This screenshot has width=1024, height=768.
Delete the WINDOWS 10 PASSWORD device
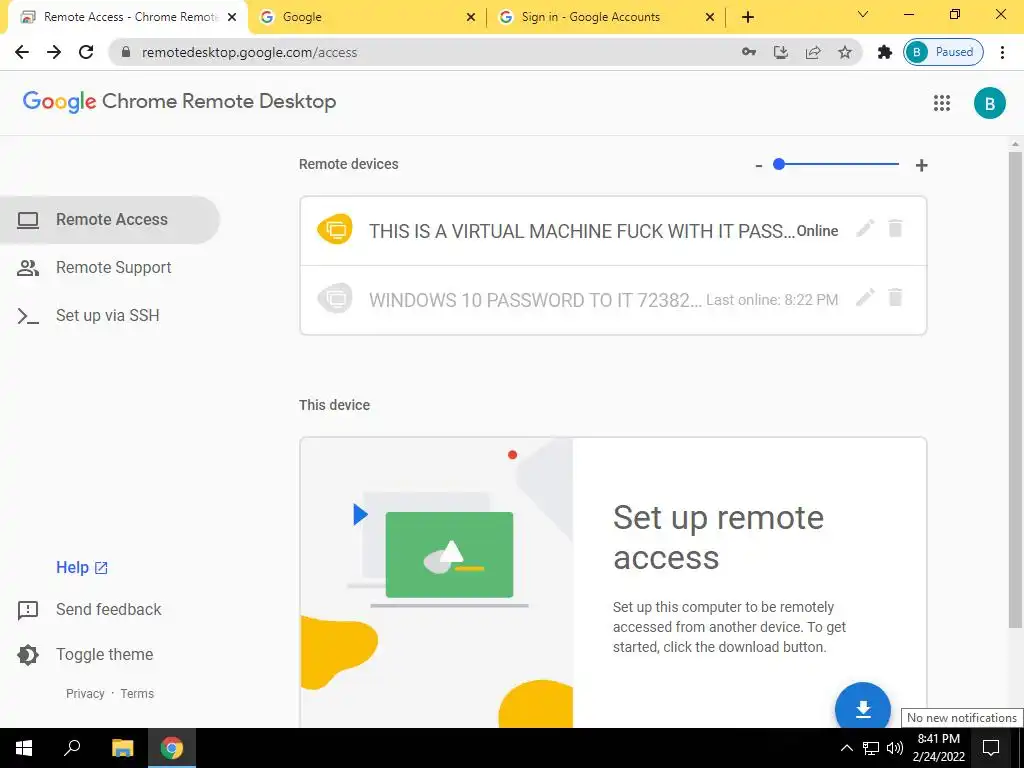[x=895, y=298]
